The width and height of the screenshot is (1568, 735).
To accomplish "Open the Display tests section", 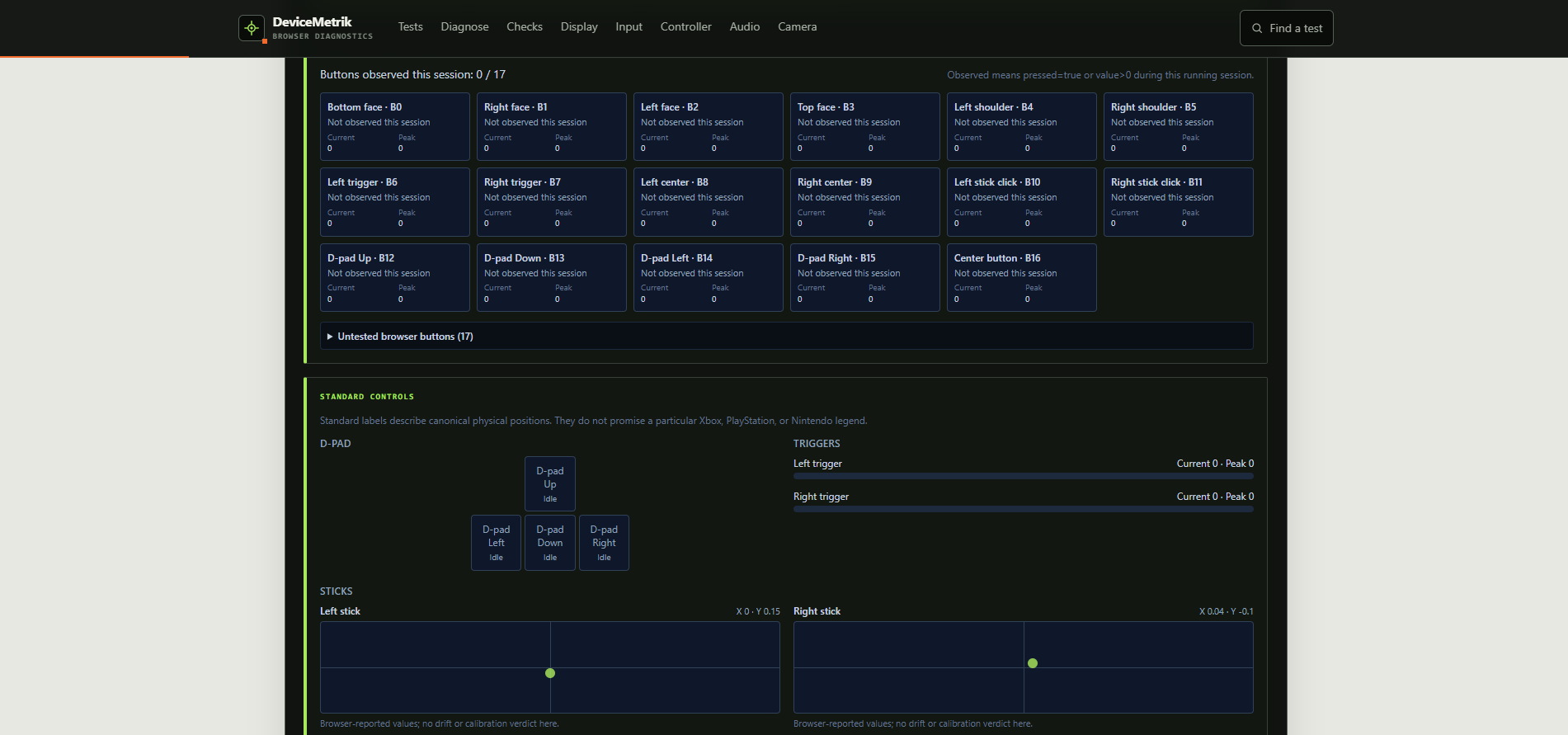I will point(579,27).
